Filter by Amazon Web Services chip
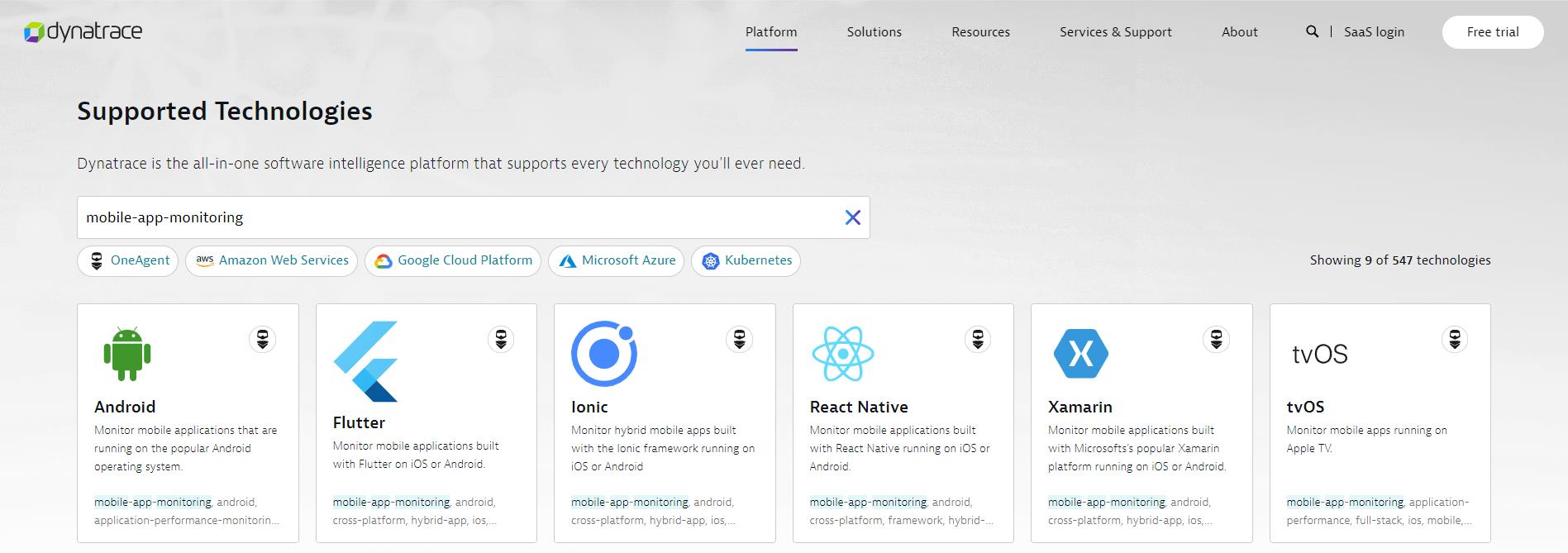 272,260
